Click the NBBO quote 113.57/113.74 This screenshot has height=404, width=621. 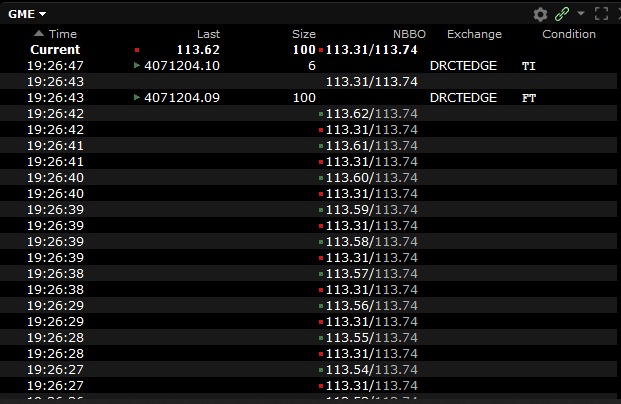tap(371, 274)
